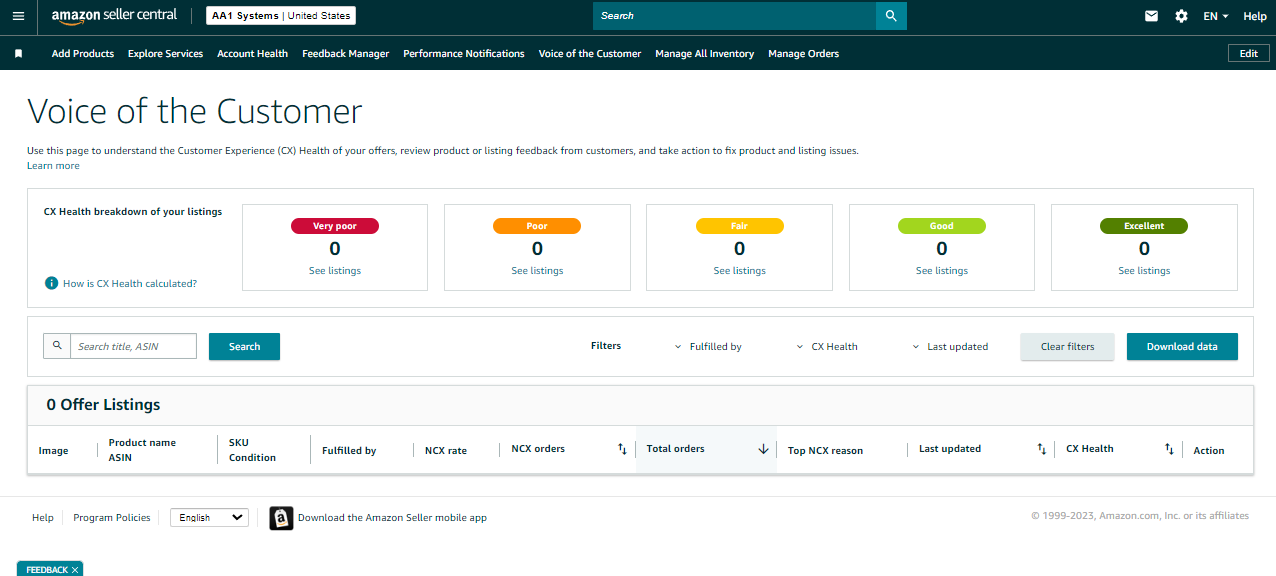This screenshot has height=576, width=1276.
Task: Open the EN language dropdown
Action: (1216, 16)
